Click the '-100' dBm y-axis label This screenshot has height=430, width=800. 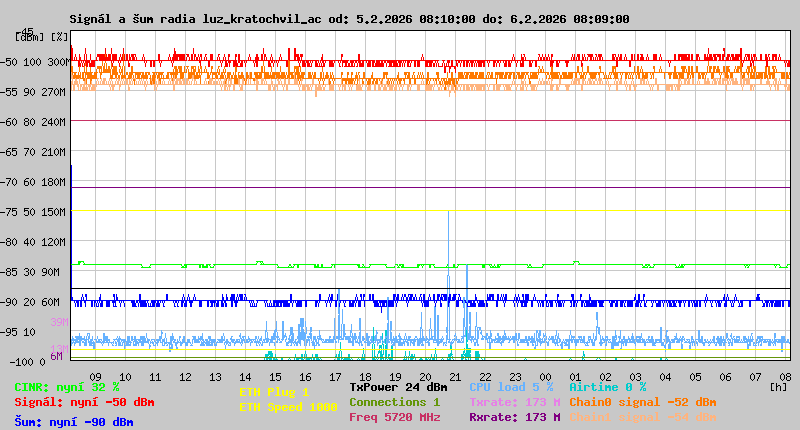(21, 362)
